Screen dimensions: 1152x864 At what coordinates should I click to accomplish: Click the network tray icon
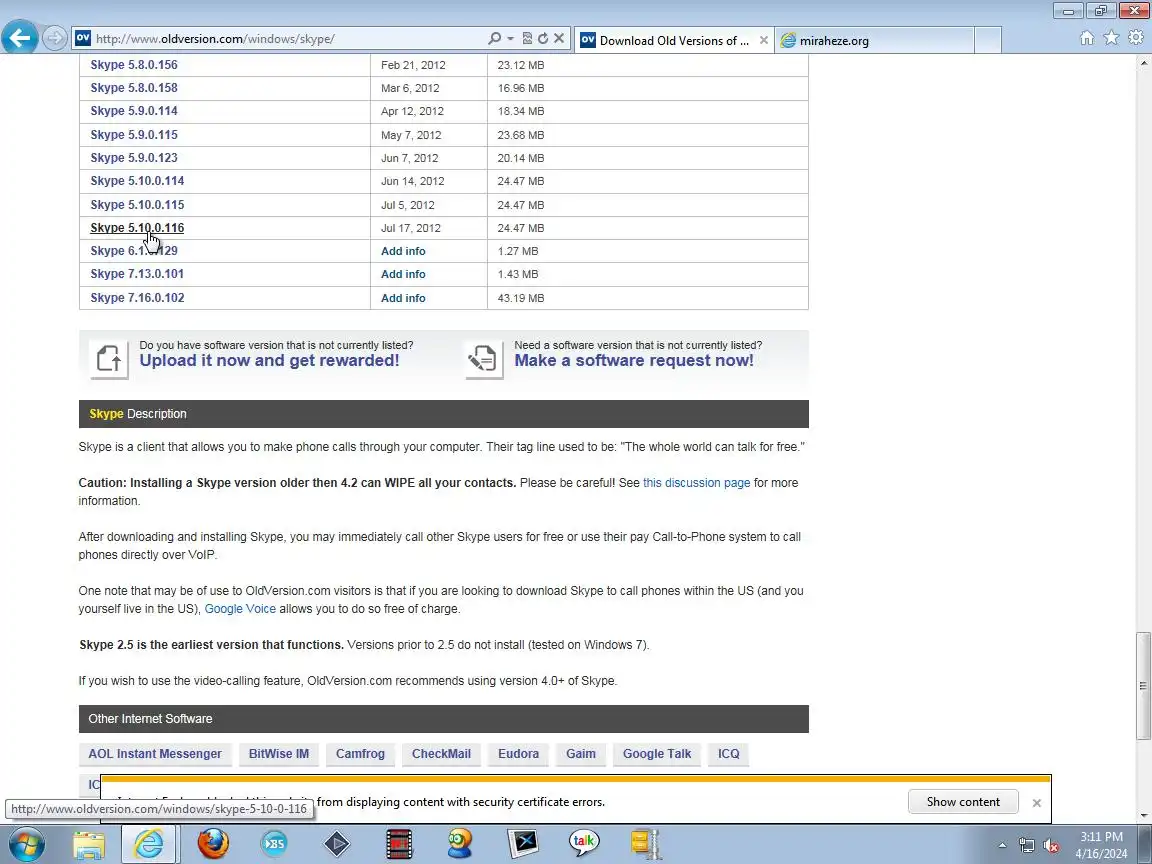tap(1026, 846)
